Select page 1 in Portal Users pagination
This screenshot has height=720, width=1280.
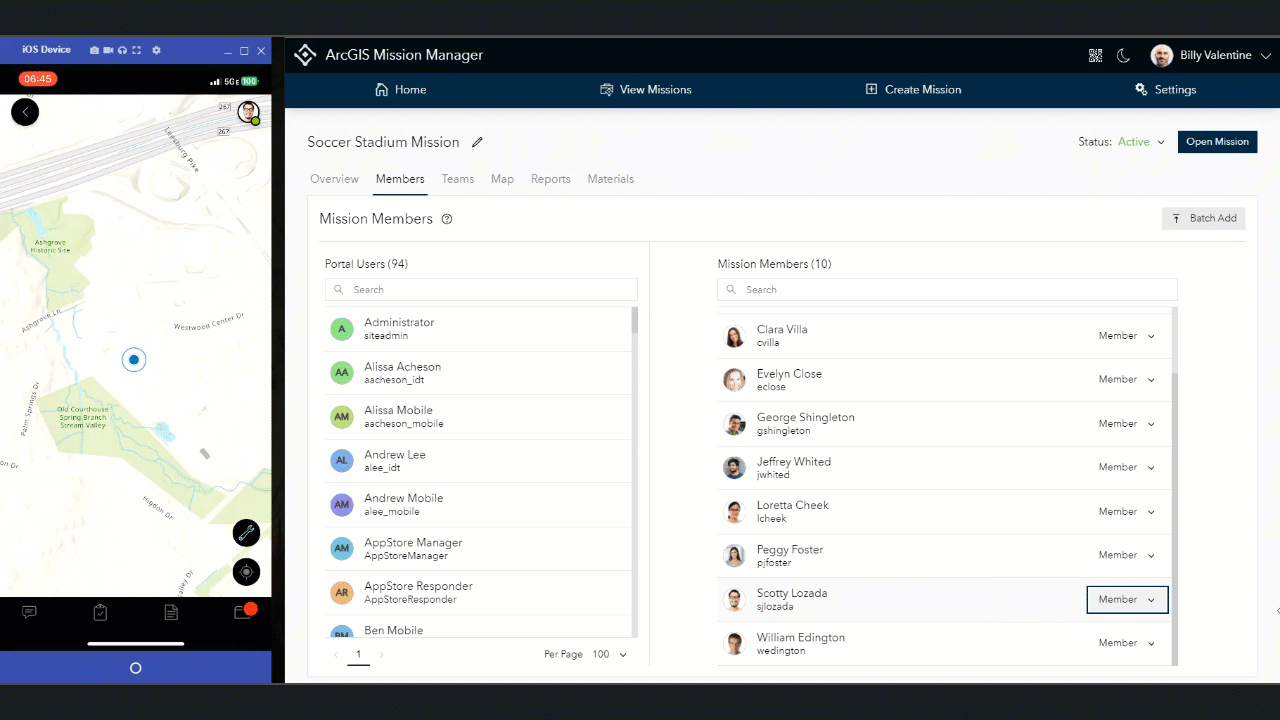tap(358, 655)
